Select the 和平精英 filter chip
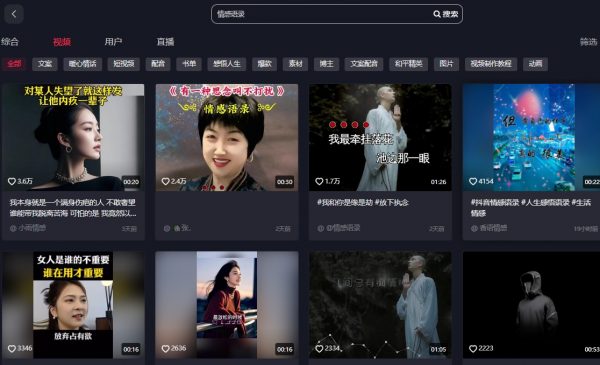Screen dimensions: 600x365 click(409, 64)
